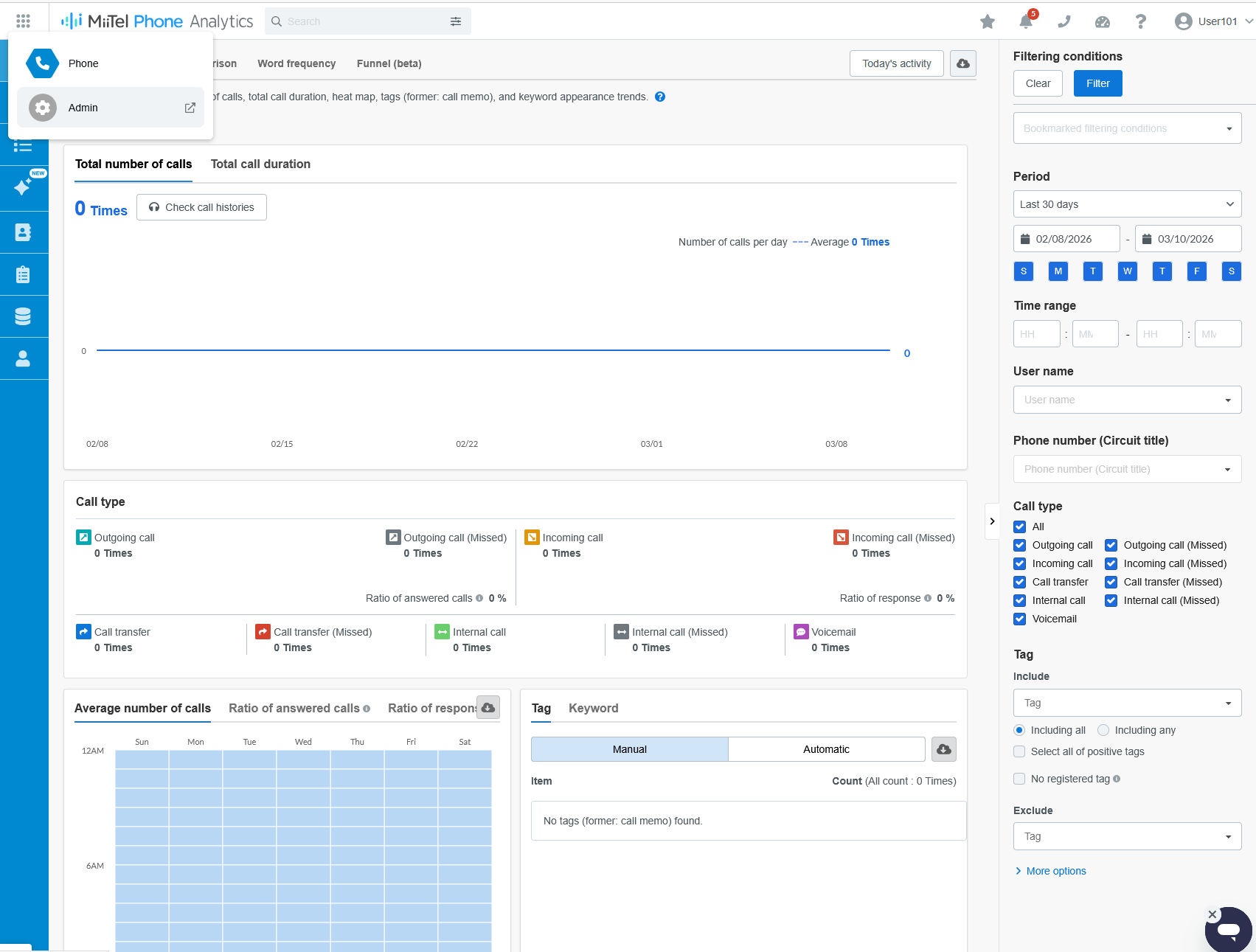Open the apps grid launcher icon
Image resolution: width=1256 pixels, height=952 pixels.
click(23, 21)
